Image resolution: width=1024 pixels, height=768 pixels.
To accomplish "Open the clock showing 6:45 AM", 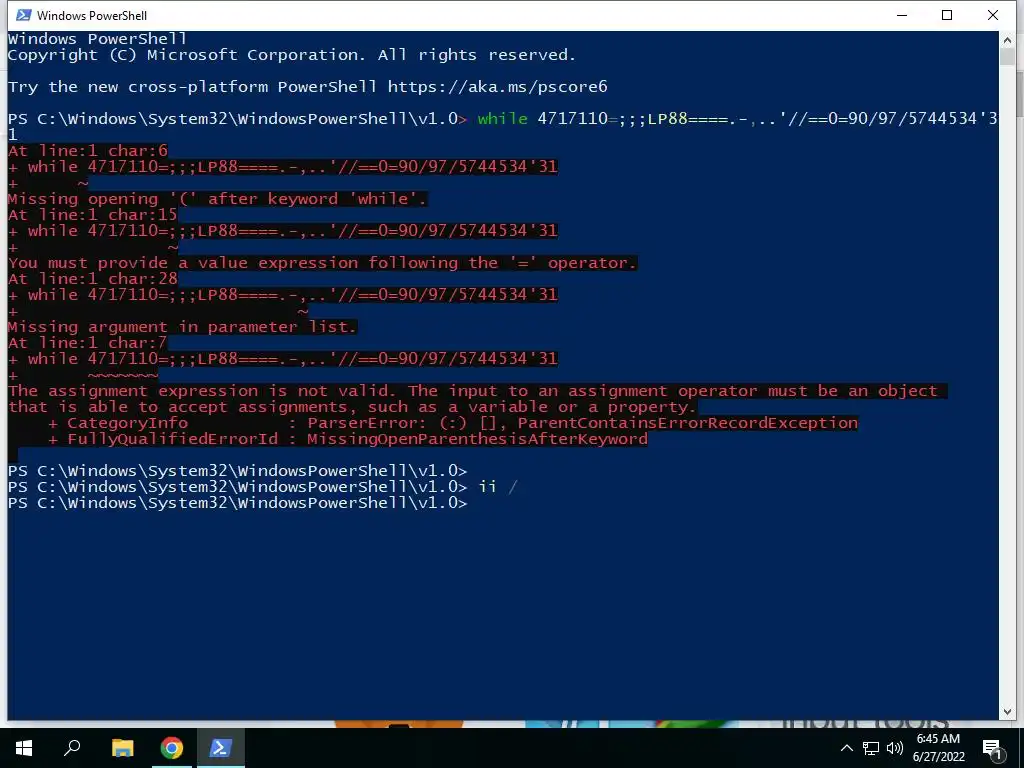I will 938,748.
